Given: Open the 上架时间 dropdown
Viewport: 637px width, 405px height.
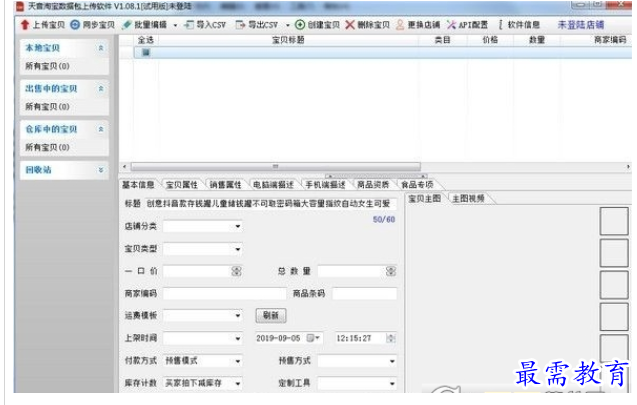Looking at the screenshot, I should 202,338.
